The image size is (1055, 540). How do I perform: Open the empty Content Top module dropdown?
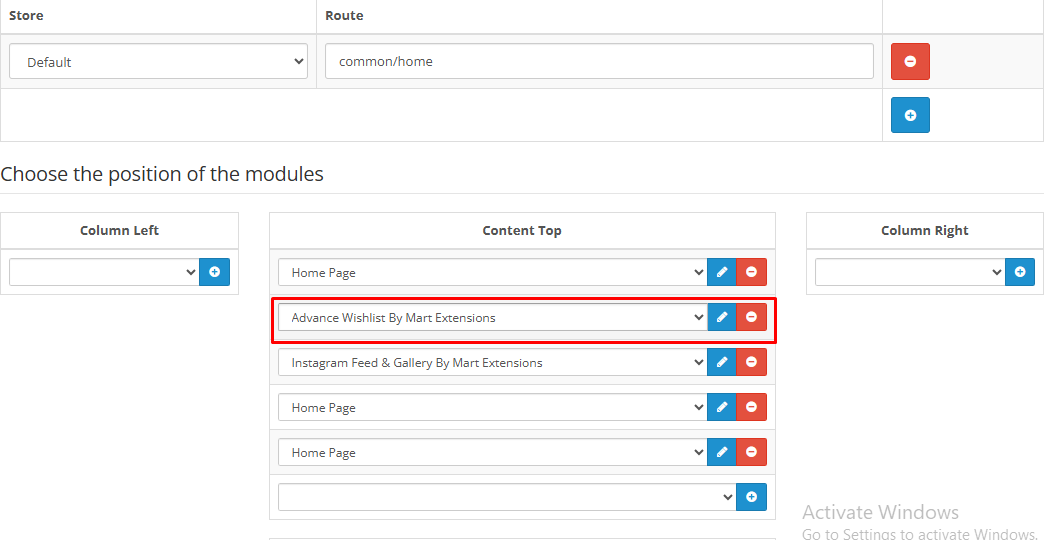tap(506, 497)
